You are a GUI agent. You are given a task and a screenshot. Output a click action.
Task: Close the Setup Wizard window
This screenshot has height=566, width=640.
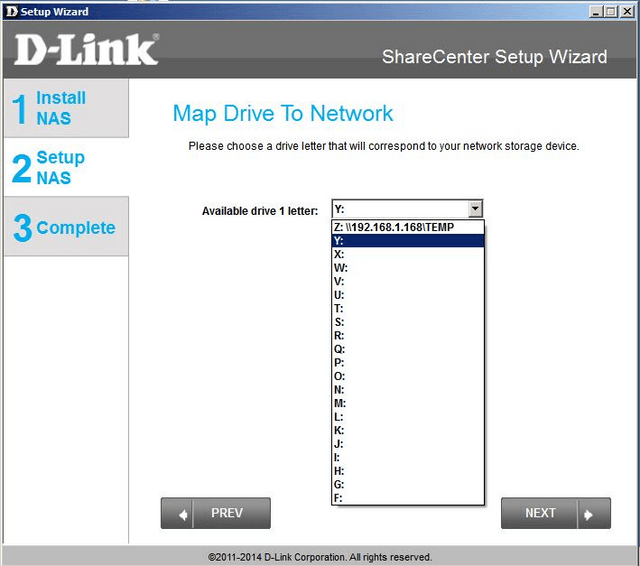[x=627, y=11]
